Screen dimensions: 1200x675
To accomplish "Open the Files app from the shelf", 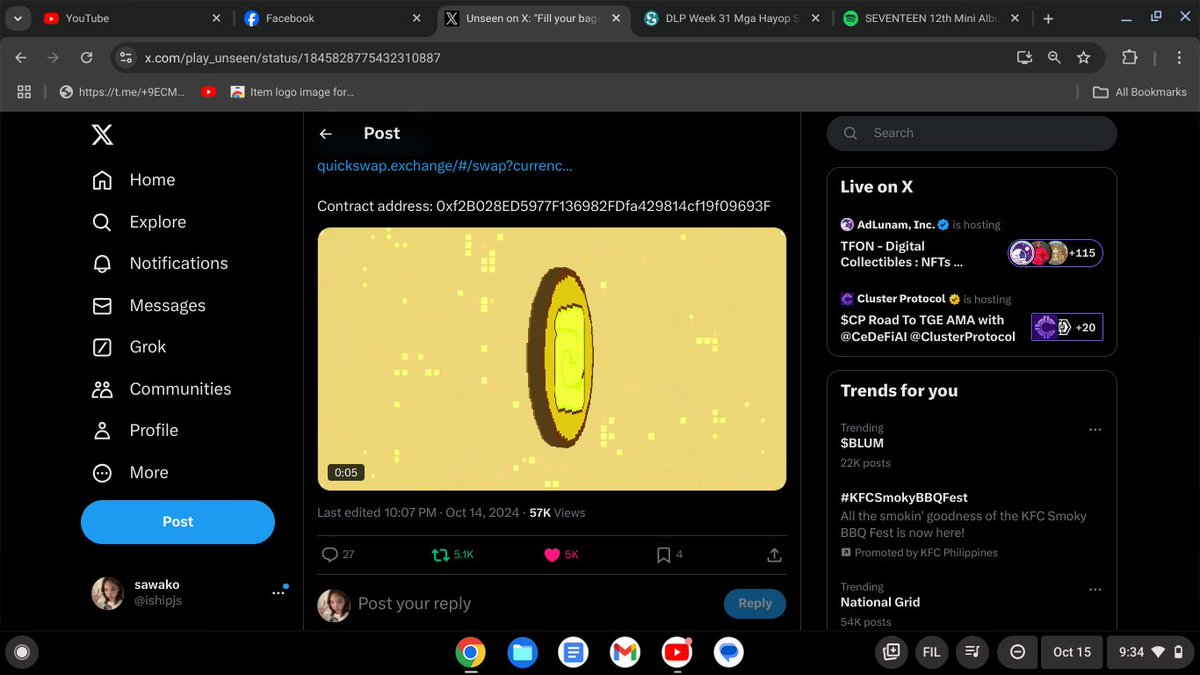I will pos(521,653).
